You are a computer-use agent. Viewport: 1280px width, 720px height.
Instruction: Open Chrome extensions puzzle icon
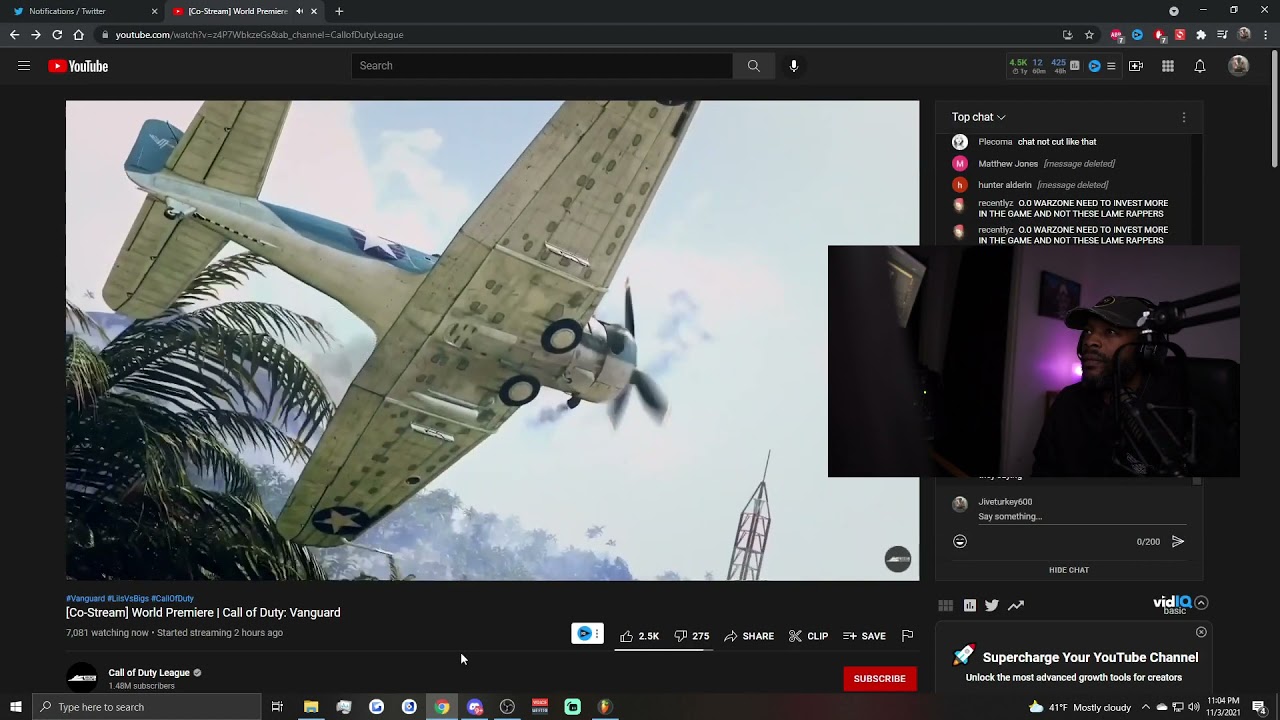click(1201, 35)
